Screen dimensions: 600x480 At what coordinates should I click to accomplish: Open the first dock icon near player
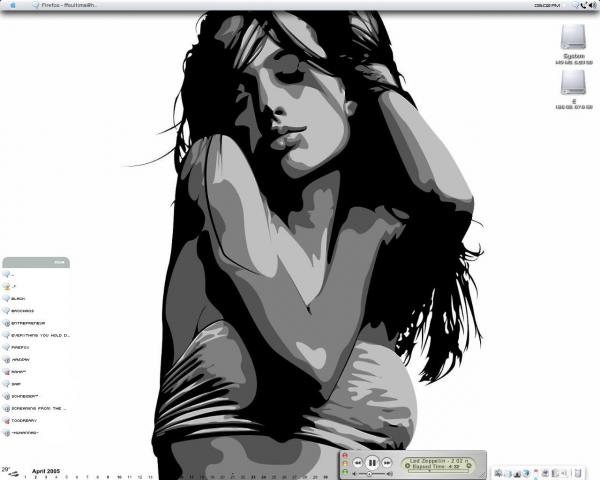[x=498, y=473]
